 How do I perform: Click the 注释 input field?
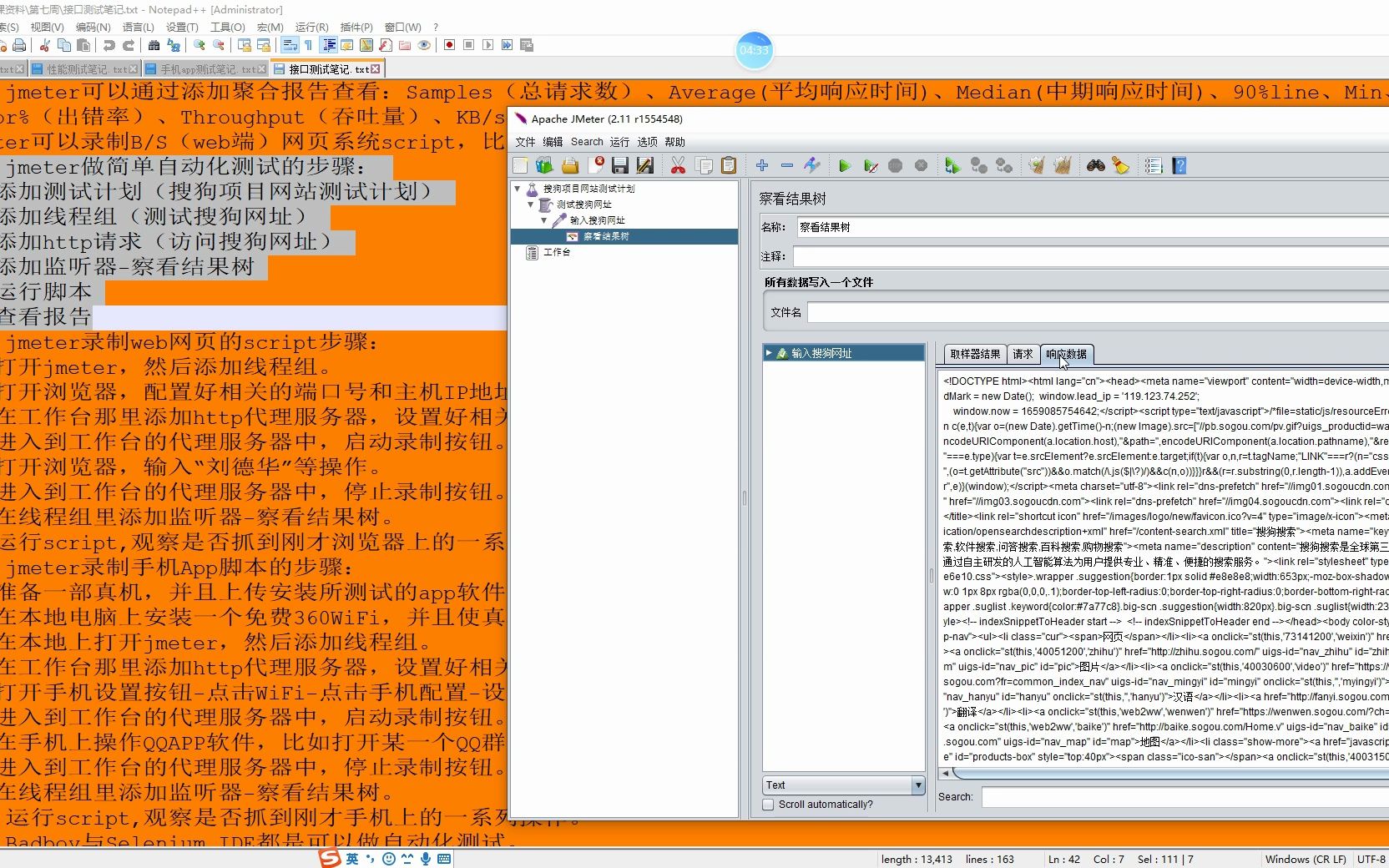tap(1090, 256)
